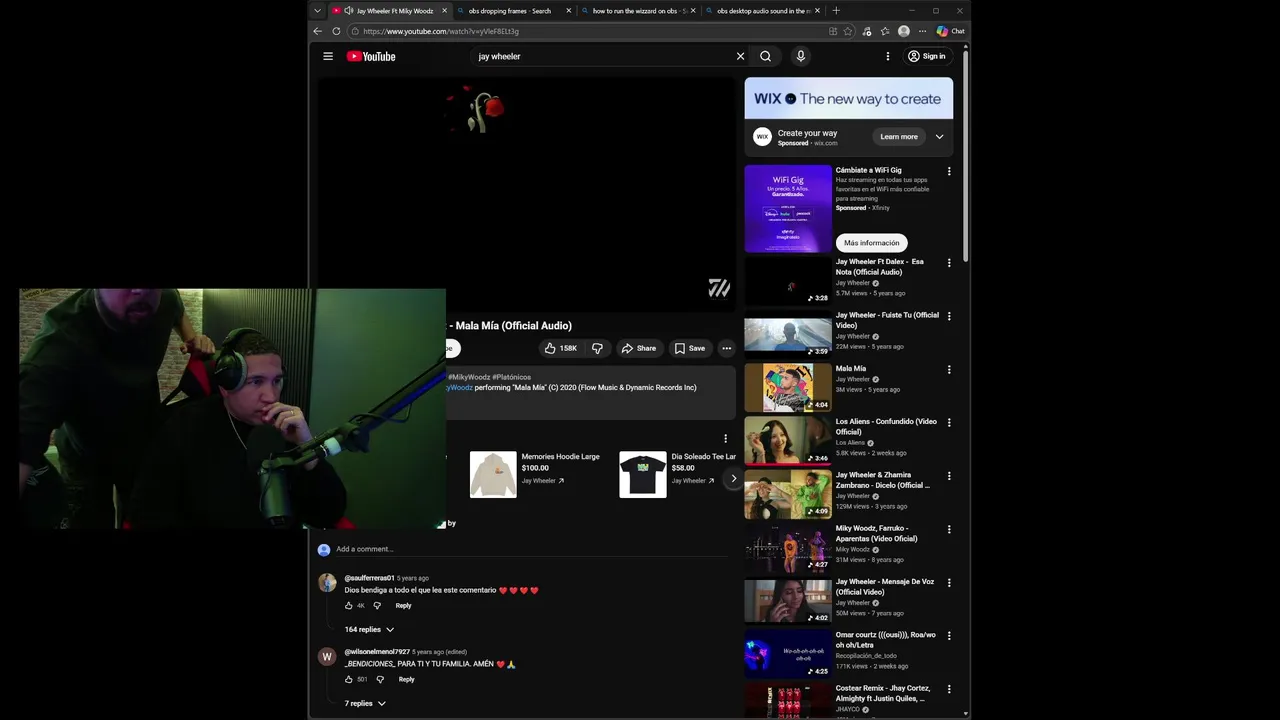The height and width of the screenshot is (720, 1280).
Task: Like @wilsonelmenol7927's comment
Action: tap(349, 679)
